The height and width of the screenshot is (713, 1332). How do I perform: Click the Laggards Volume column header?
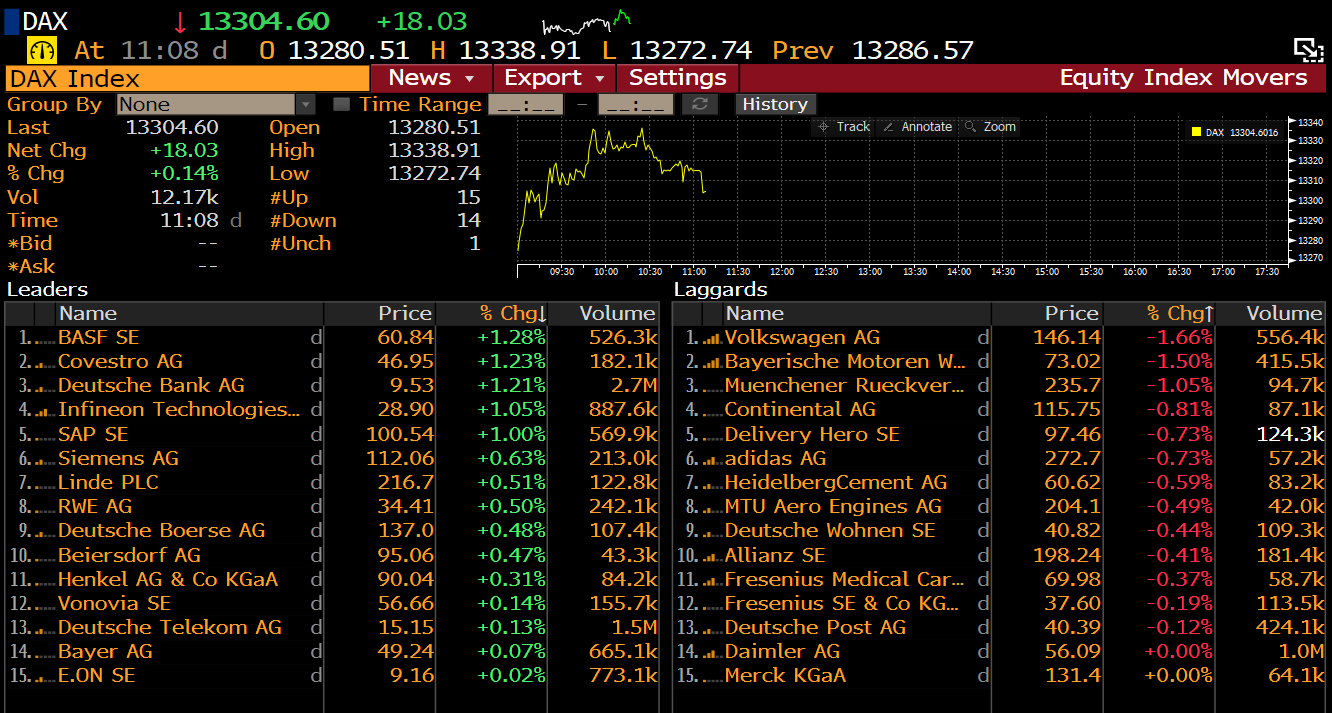click(1272, 314)
